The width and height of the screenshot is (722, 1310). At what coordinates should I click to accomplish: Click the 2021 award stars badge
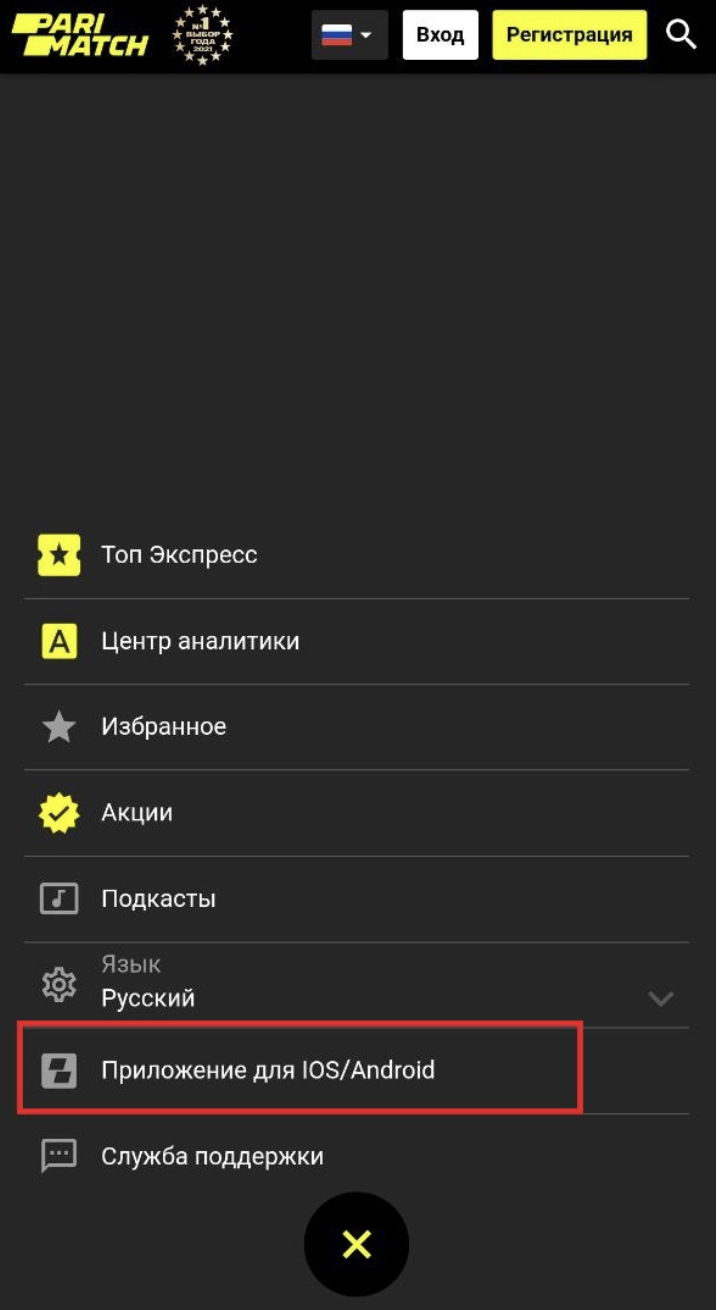[203, 35]
